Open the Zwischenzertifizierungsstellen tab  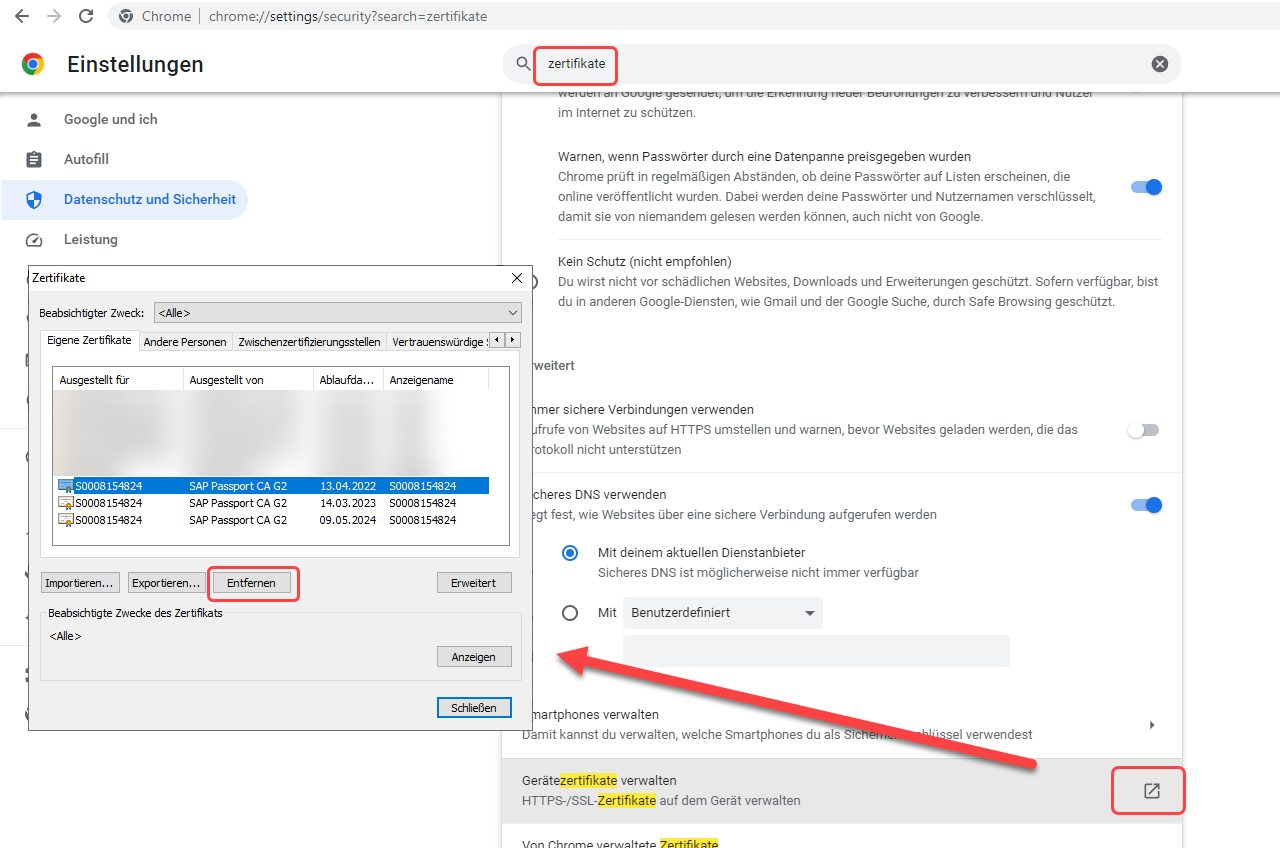tap(309, 342)
